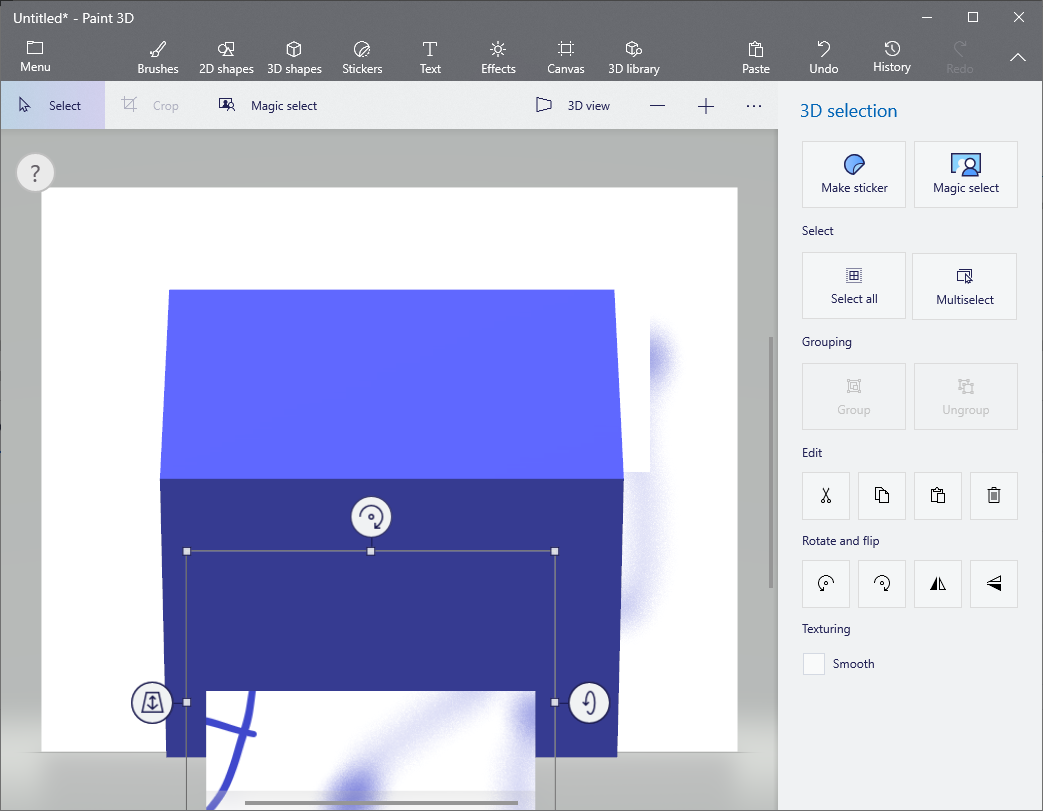
Task: Open the 3D library tab
Action: [633, 57]
